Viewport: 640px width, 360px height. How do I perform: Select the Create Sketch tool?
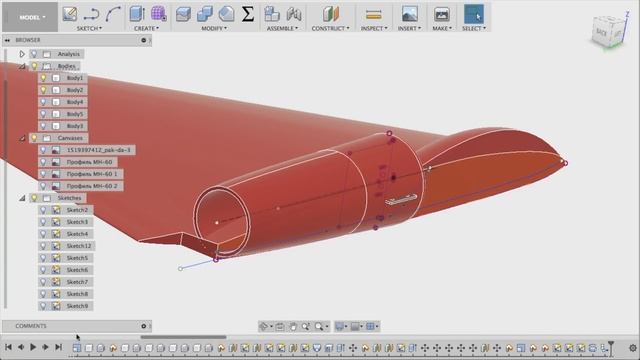[x=70, y=14]
